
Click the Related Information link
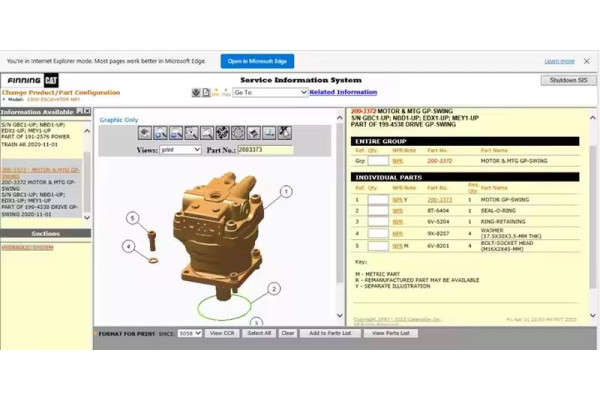pyautogui.click(x=343, y=92)
